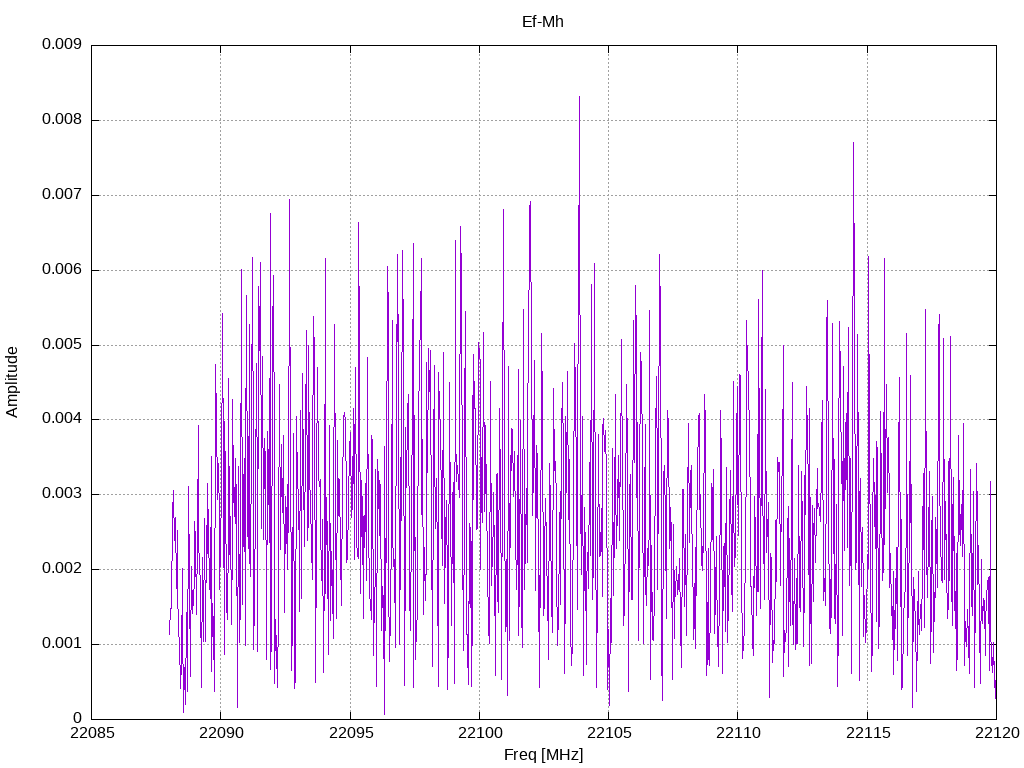Click the second-highest peak near 22114.5 MHz
Screen dimensions: 1024x768
coord(853,143)
